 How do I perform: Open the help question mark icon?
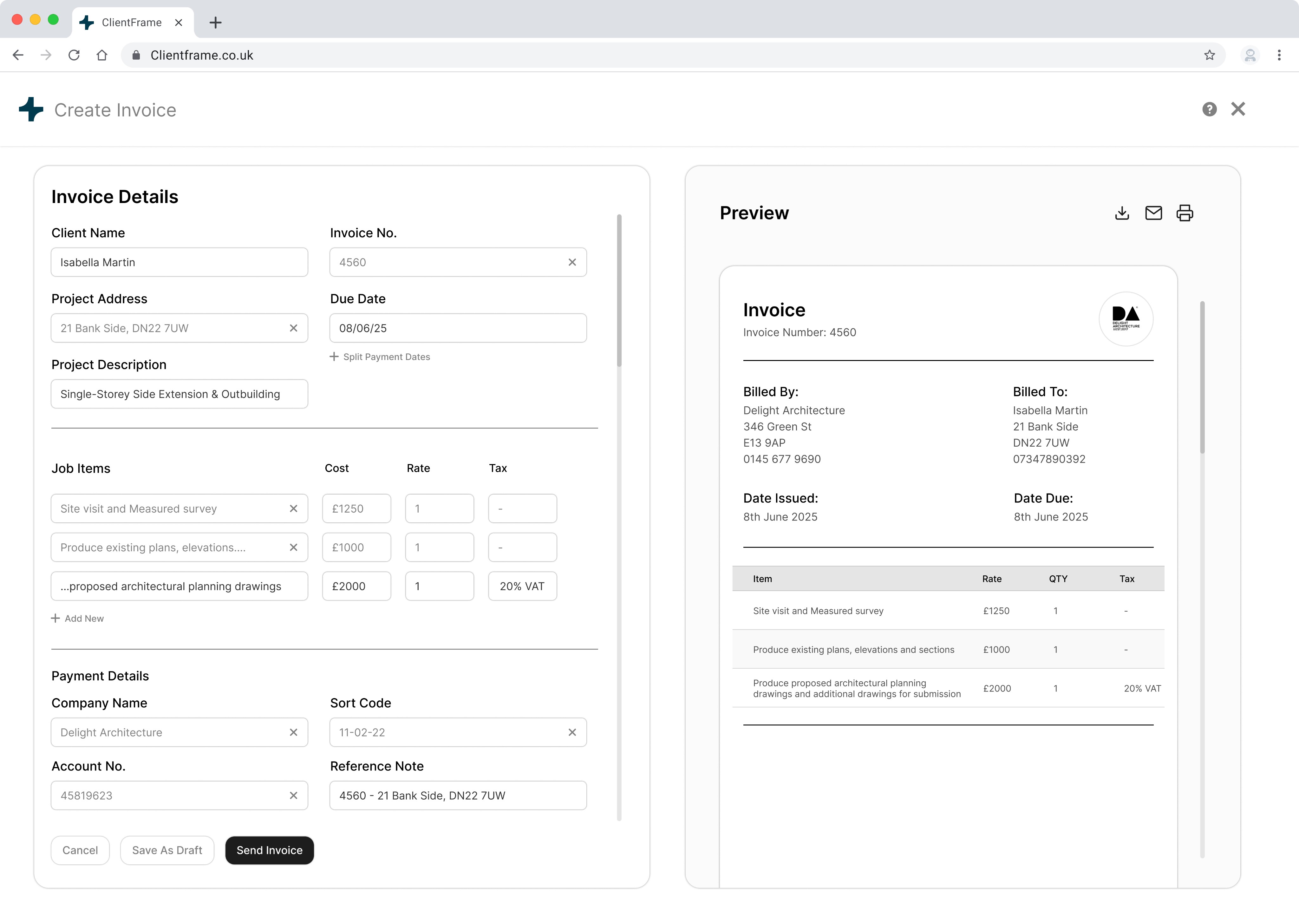pos(1209,109)
